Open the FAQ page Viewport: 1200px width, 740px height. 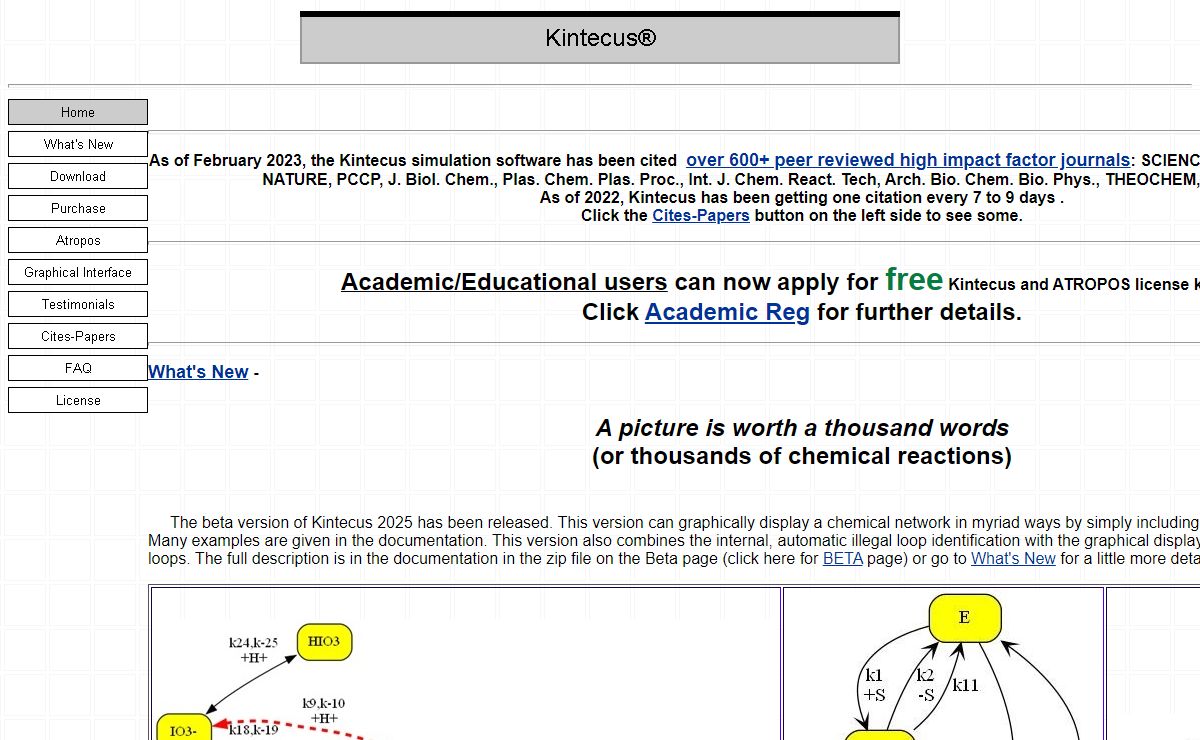[x=78, y=368]
